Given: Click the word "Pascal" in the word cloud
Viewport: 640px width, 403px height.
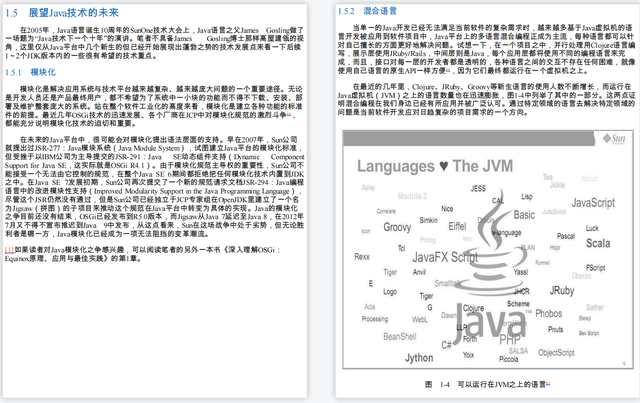Looking at the screenshot, I should click(566, 236).
